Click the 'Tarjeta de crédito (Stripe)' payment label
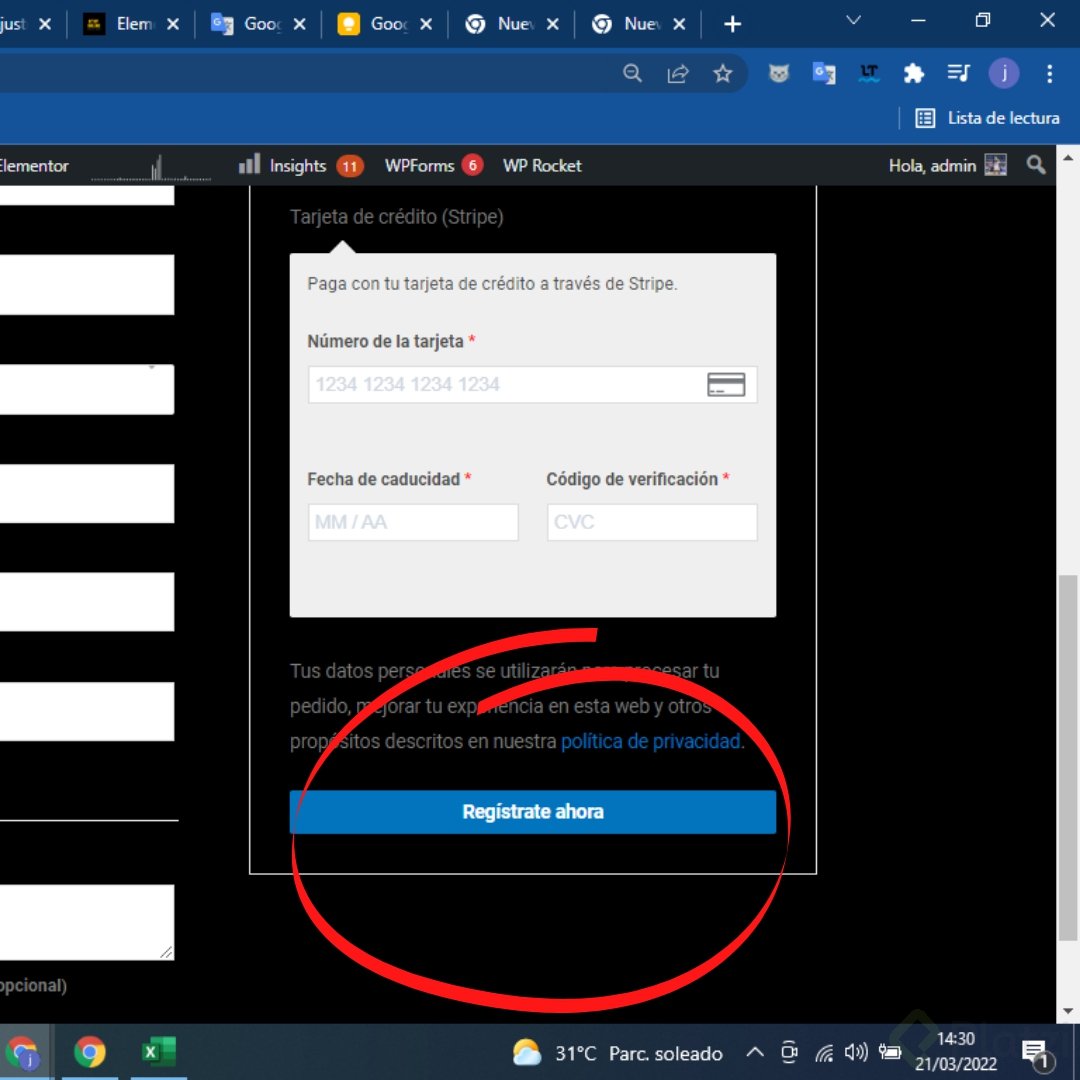Viewport: 1080px width, 1080px height. tap(396, 217)
